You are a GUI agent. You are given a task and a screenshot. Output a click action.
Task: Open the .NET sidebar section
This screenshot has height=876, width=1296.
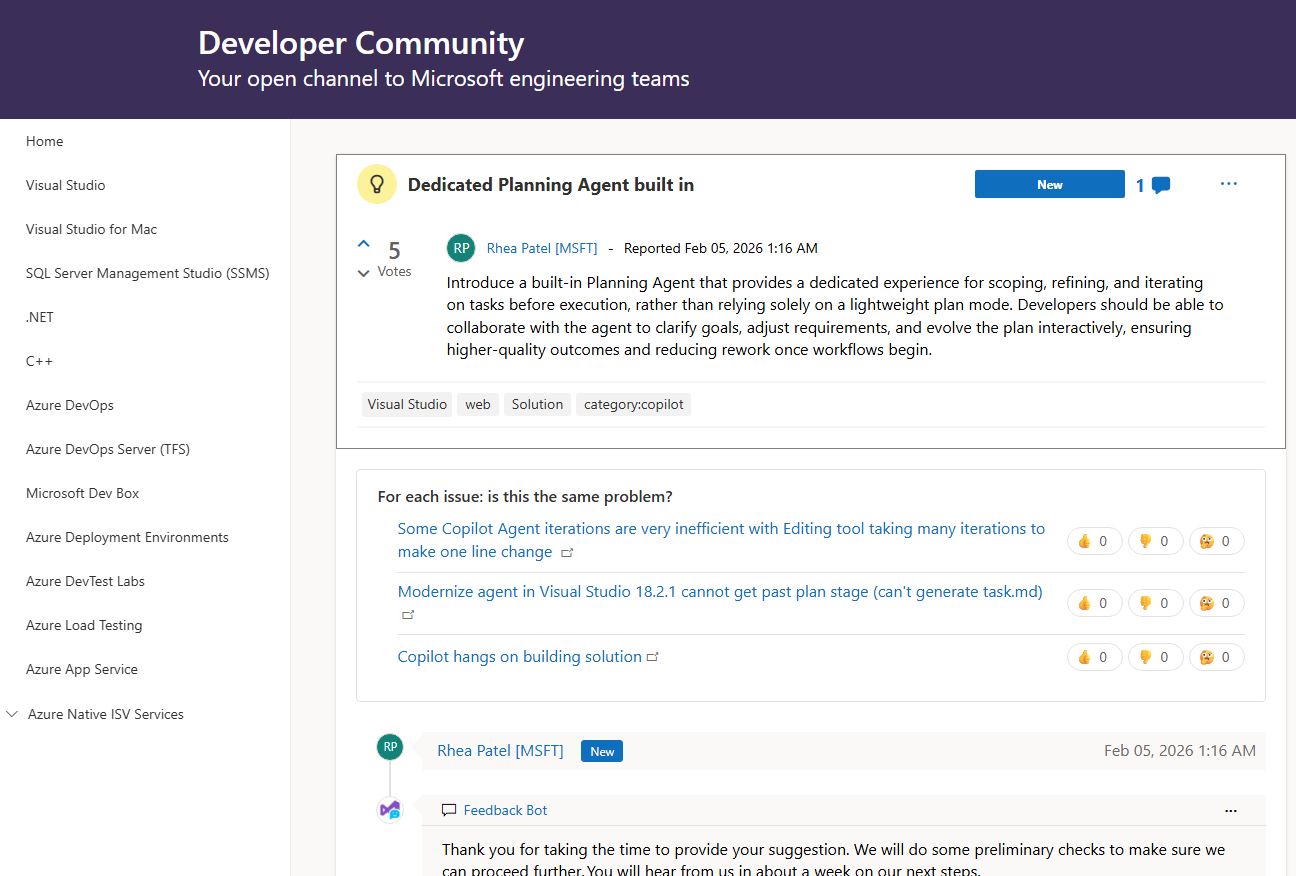click(x=40, y=317)
